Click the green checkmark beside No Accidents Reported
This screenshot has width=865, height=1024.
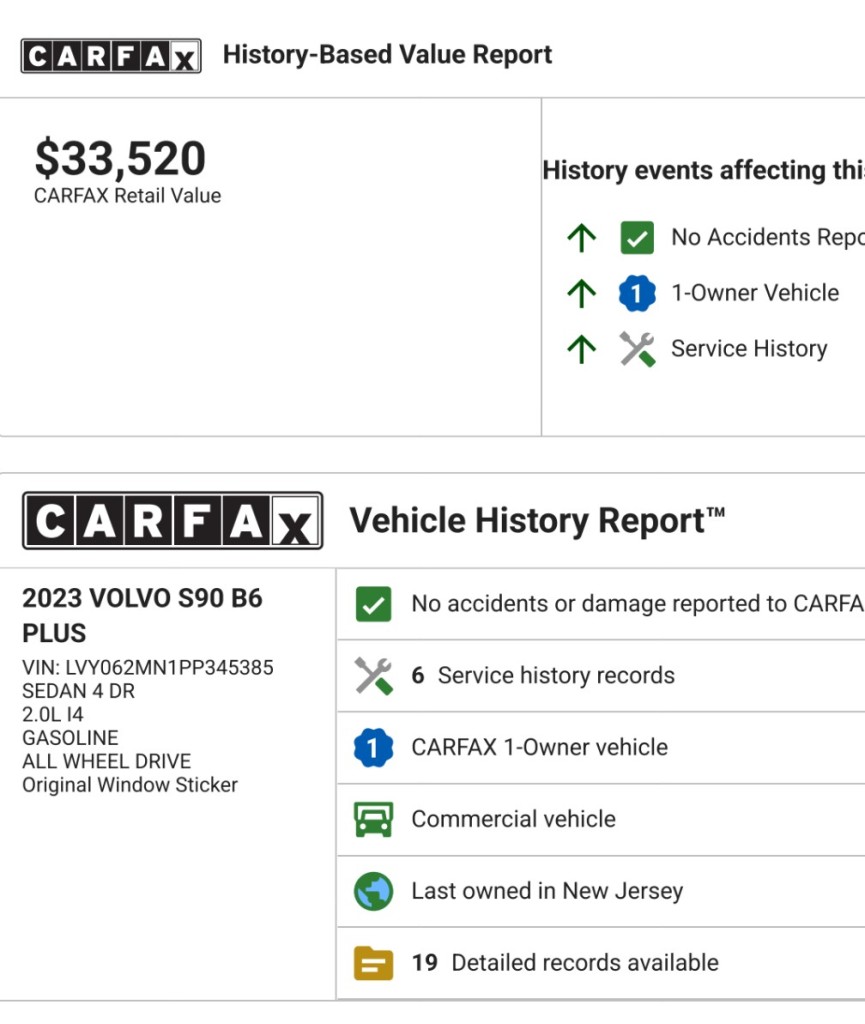636,238
